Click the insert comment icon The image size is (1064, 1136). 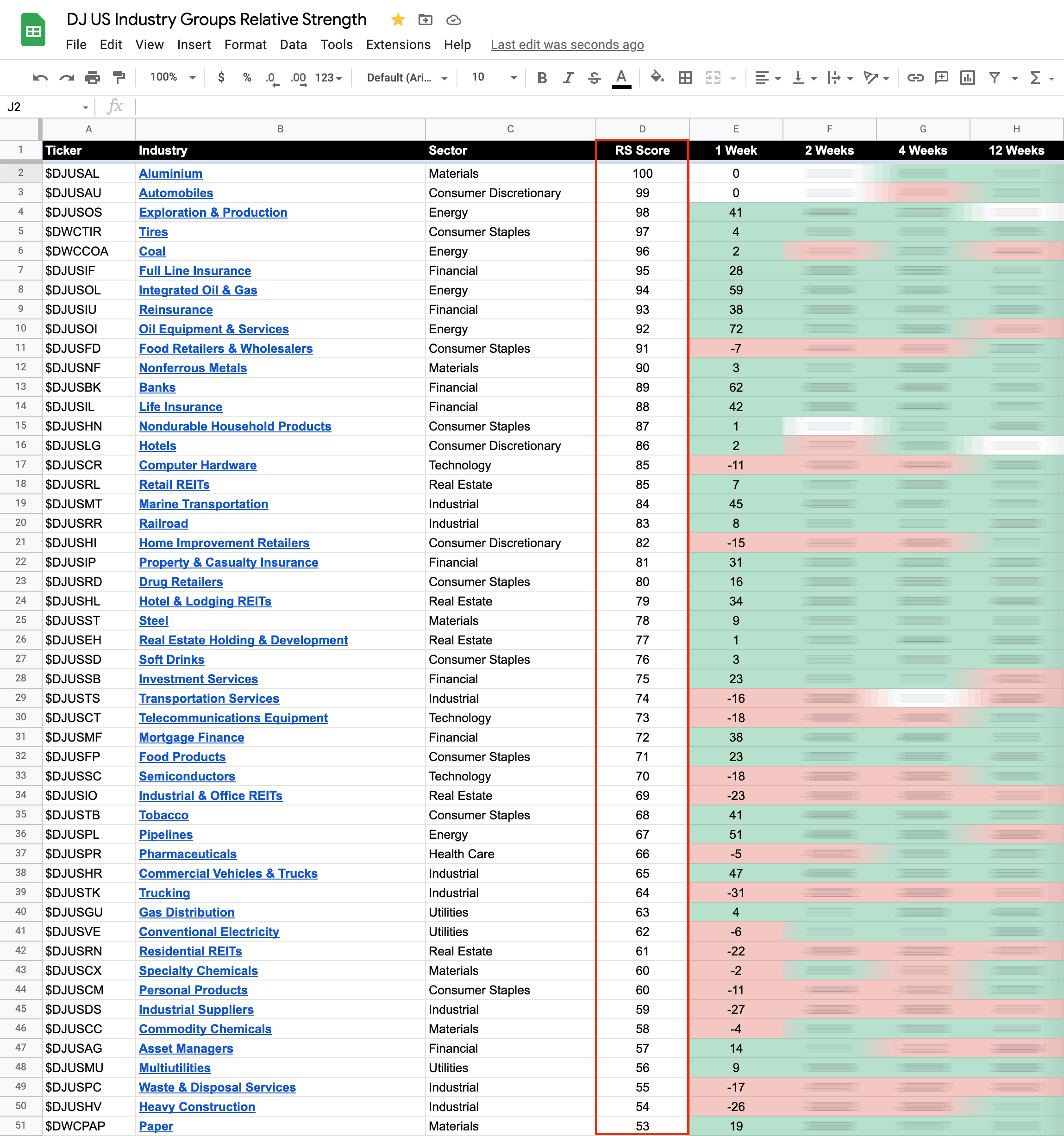941,78
